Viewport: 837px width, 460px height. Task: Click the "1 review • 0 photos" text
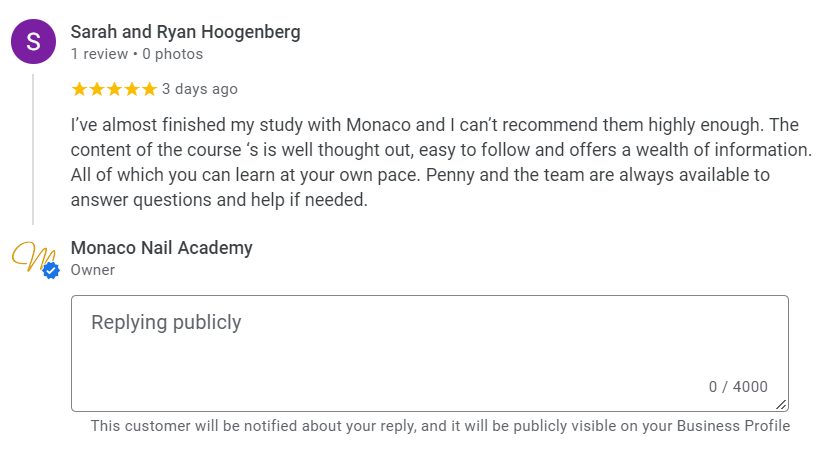(136, 54)
